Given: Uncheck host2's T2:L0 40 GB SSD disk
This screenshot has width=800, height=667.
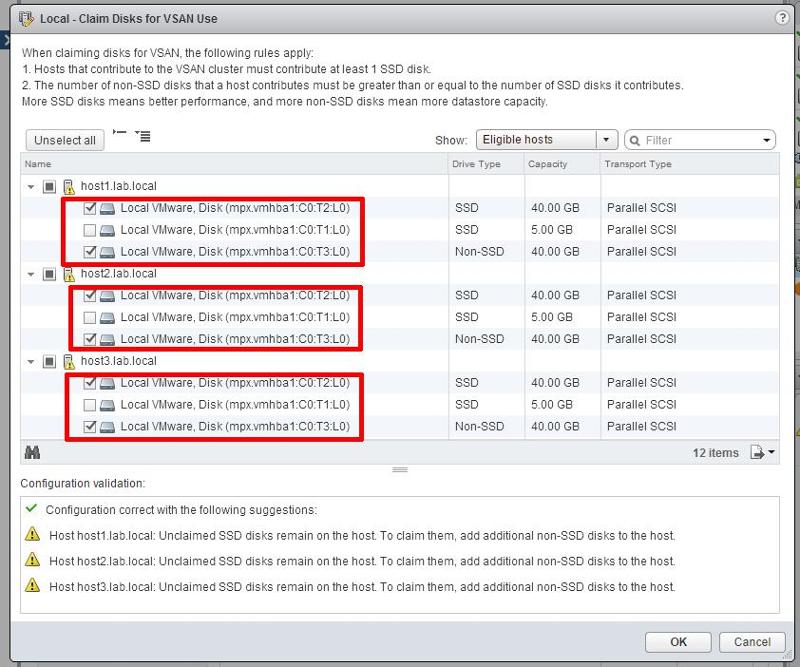Looking at the screenshot, I should pos(90,295).
